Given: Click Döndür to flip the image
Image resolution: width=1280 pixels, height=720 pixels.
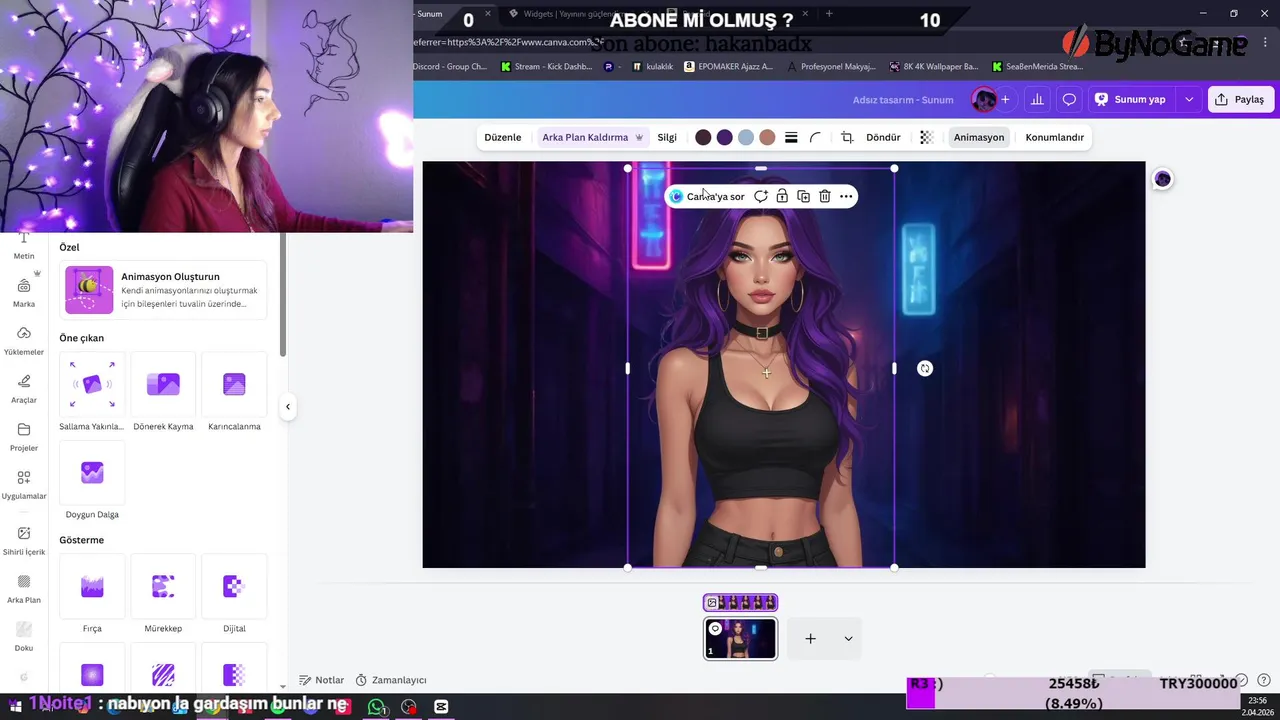Looking at the screenshot, I should (x=883, y=137).
